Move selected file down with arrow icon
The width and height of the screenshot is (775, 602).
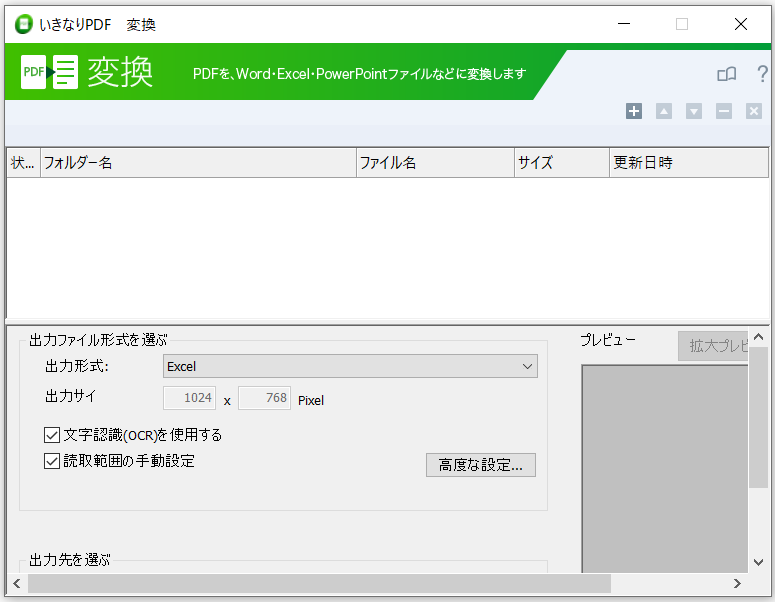[694, 111]
